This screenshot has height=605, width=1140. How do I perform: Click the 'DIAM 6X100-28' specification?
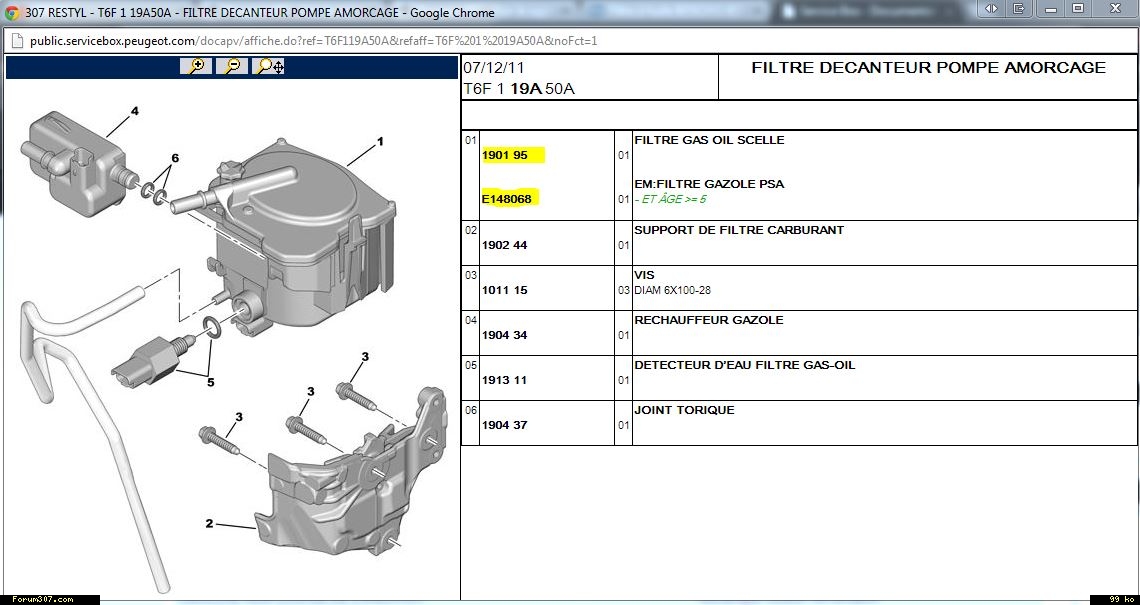pyautogui.click(x=673, y=290)
